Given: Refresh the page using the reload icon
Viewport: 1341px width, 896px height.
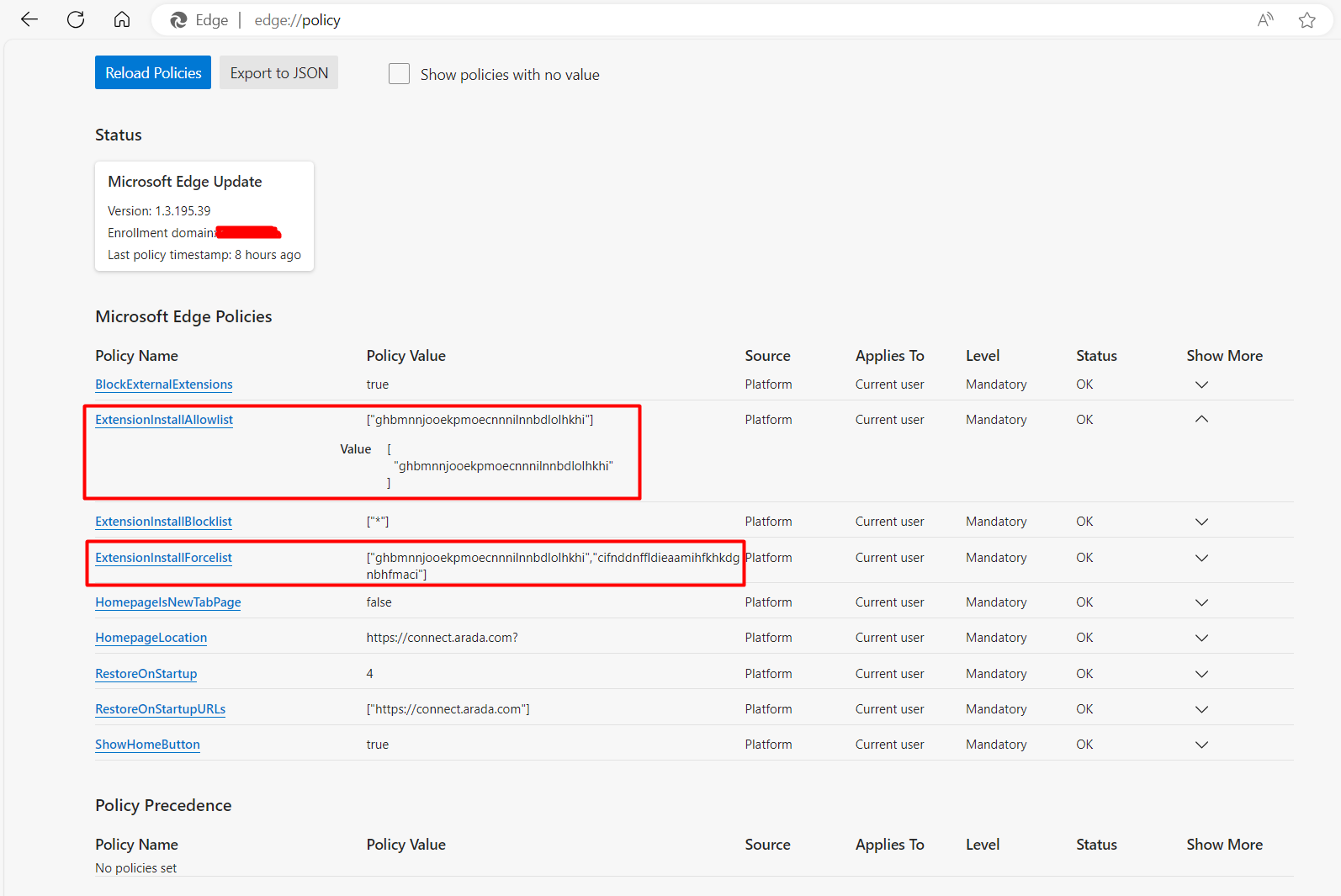Looking at the screenshot, I should click(x=76, y=19).
